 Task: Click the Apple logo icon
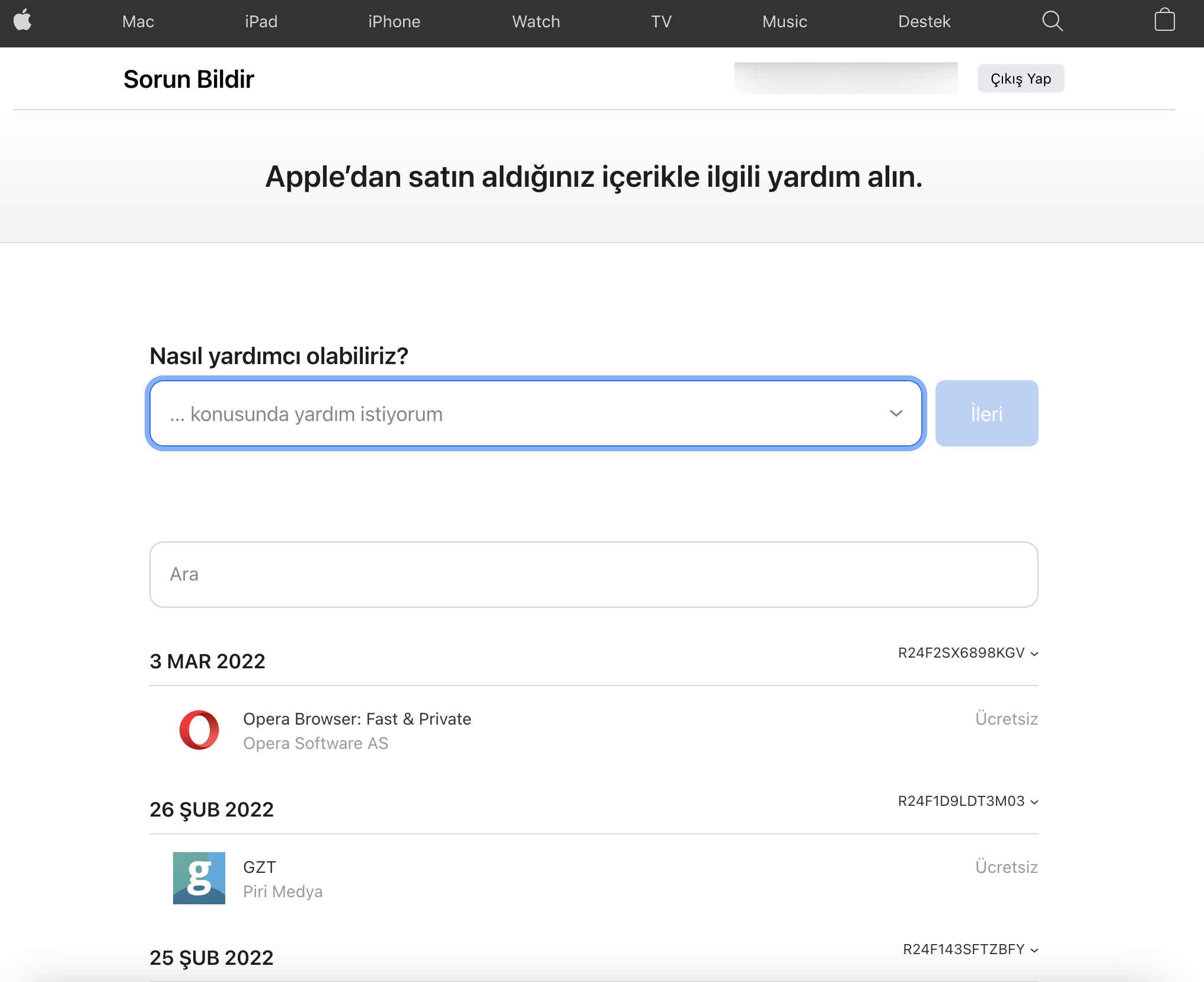(23, 21)
